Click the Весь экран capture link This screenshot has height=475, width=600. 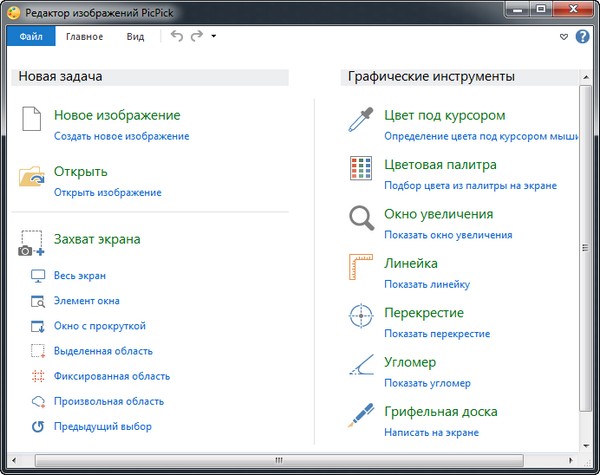click(x=79, y=275)
